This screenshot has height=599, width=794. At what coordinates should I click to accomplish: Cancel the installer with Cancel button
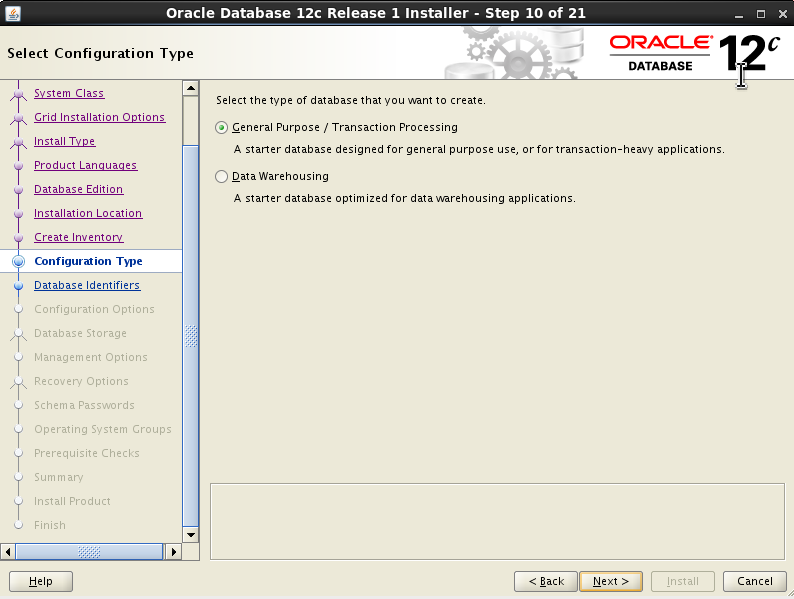click(755, 581)
